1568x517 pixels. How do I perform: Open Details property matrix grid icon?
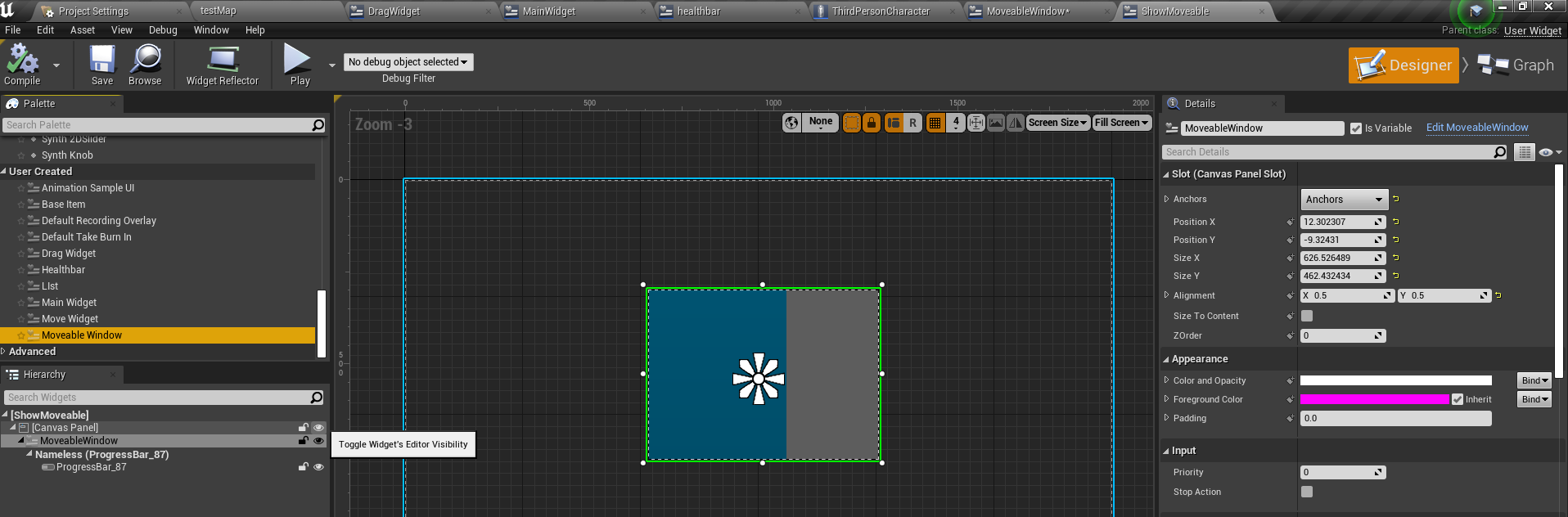pyautogui.click(x=1524, y=152)
